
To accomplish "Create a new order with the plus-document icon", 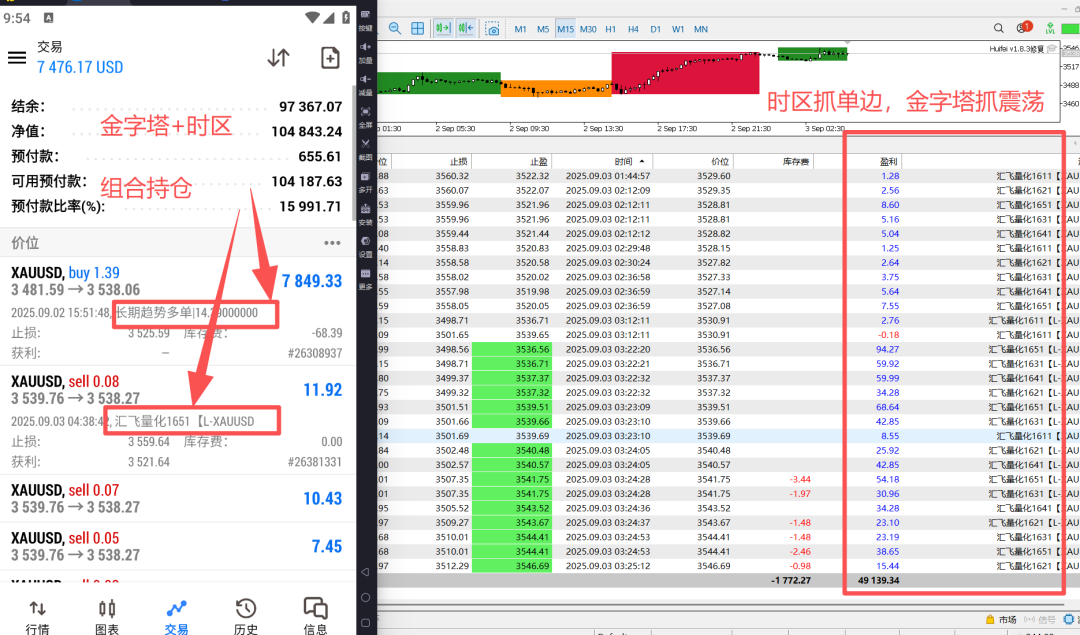I will 330,58.
